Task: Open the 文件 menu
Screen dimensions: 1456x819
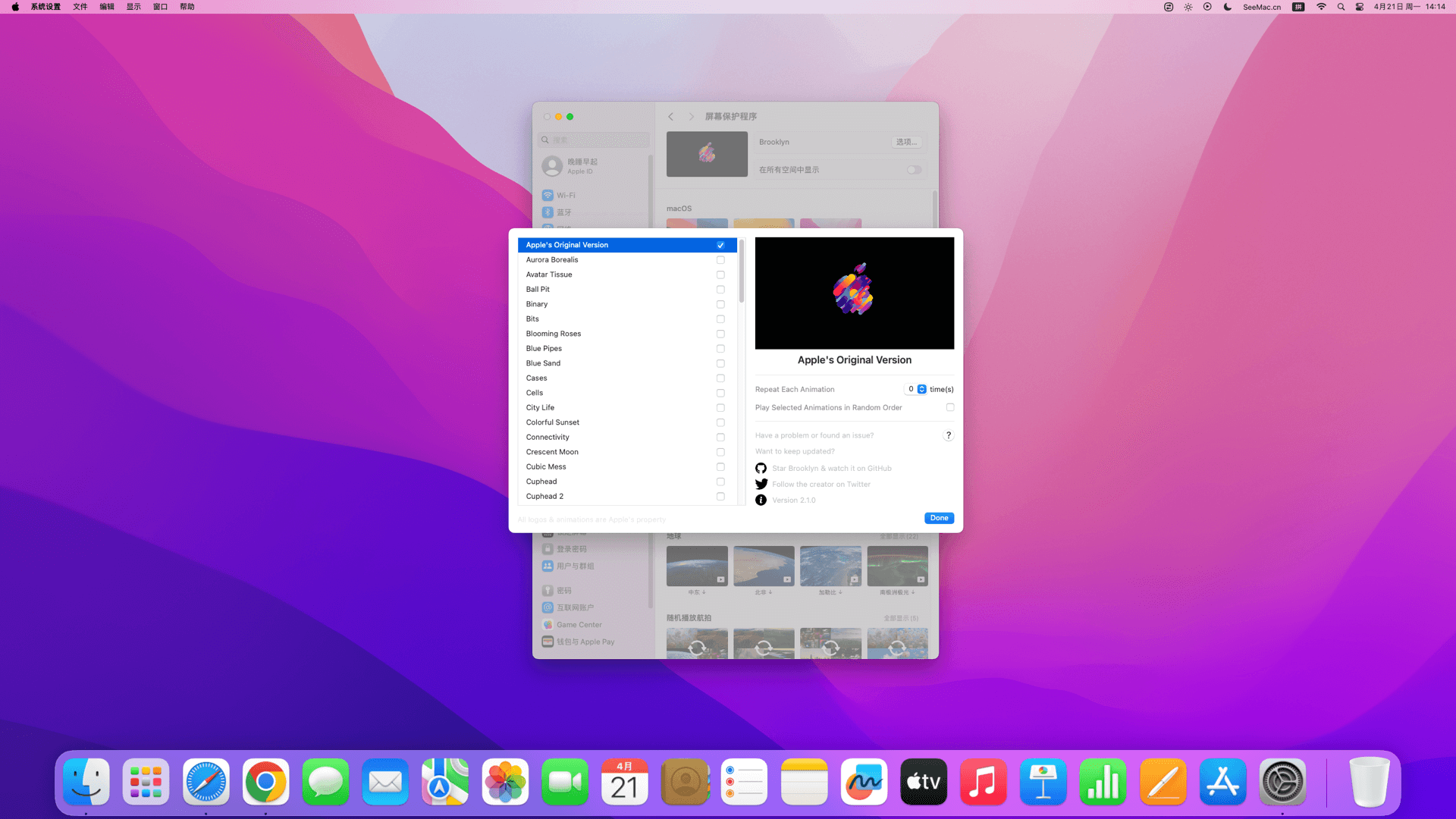Action: click(x=80, y=7)
